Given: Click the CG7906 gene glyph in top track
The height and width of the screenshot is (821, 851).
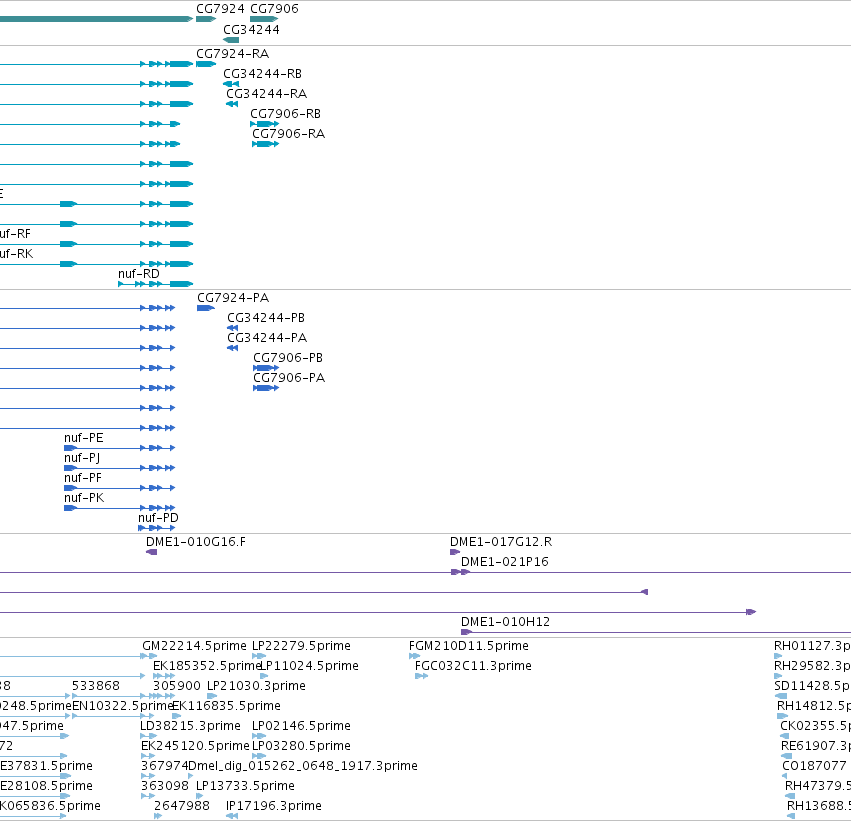Looking at the screenshot, I should [x=264, y=19].
